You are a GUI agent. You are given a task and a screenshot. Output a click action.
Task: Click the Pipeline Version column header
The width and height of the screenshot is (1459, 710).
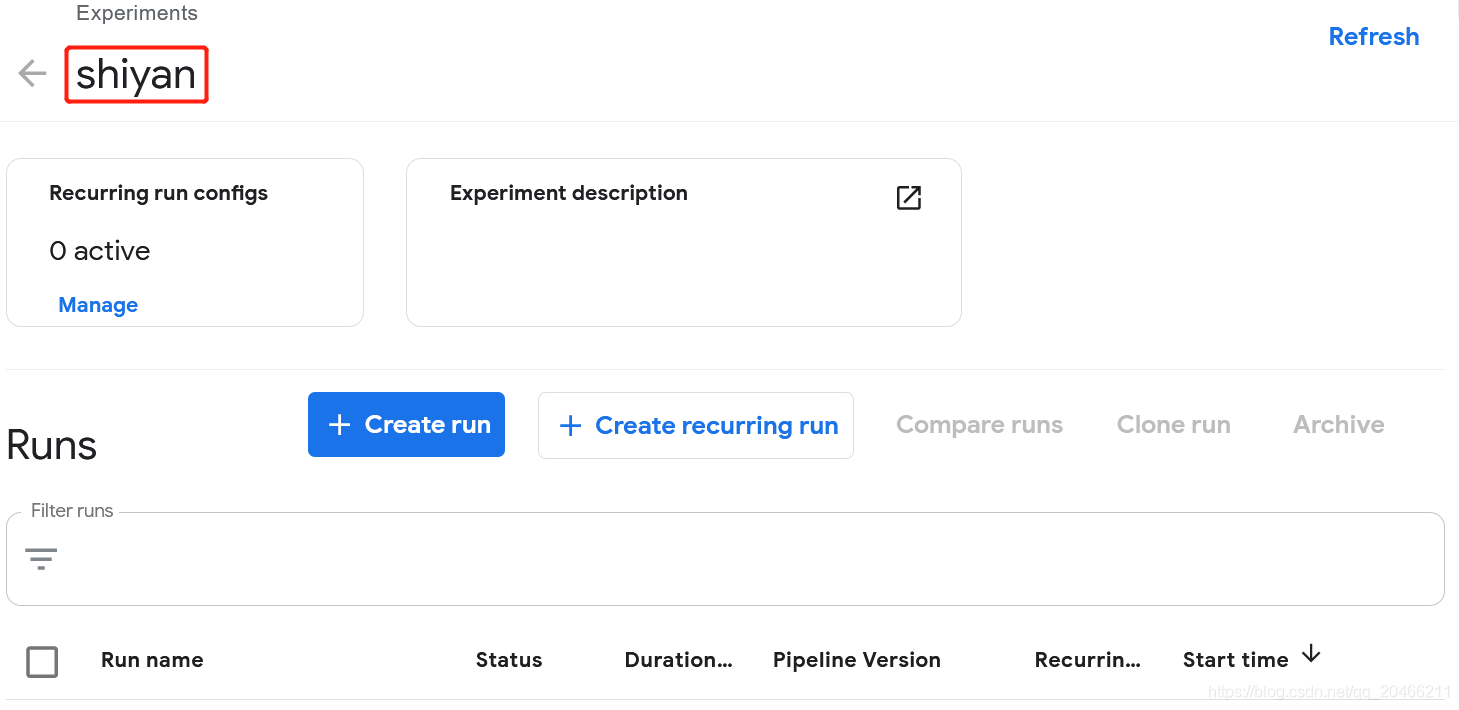tap(857, 660)
